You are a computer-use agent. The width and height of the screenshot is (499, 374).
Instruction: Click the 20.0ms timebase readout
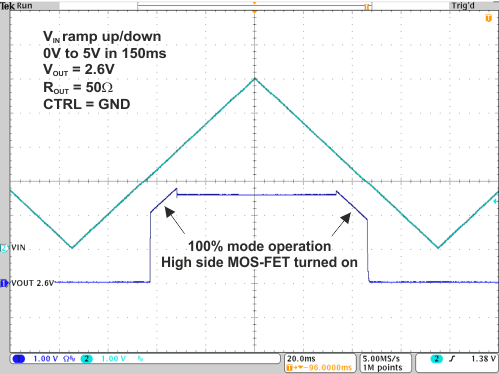(301, 359)
